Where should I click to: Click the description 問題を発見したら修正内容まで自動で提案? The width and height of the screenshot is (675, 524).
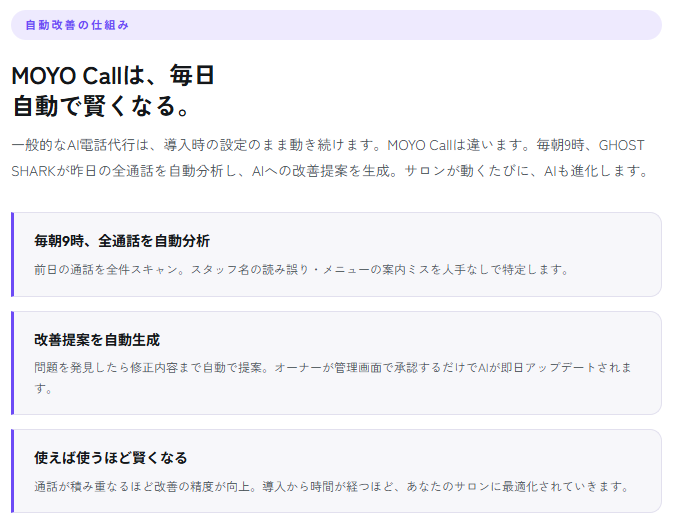[333, 378]
